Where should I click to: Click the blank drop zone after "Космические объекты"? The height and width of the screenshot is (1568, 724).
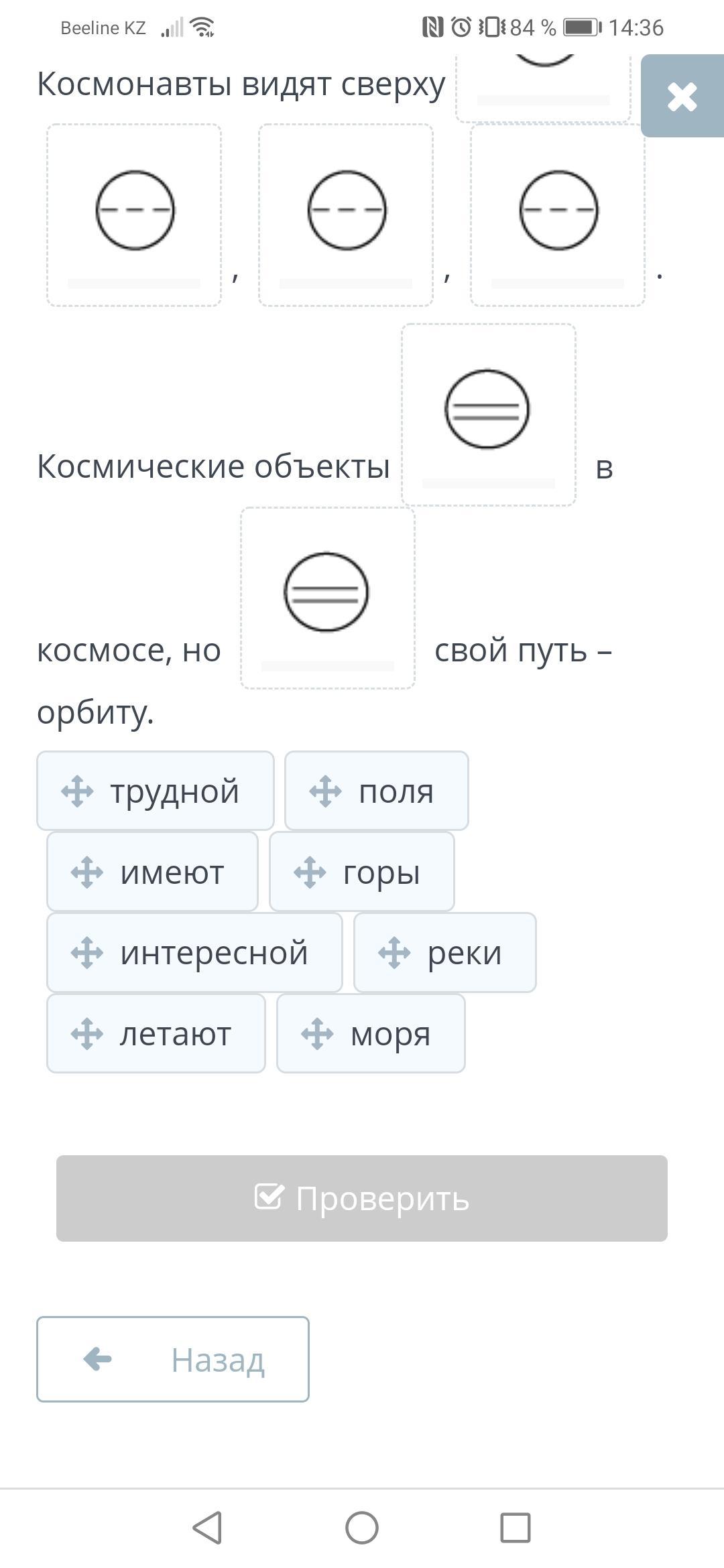[488, 415]
